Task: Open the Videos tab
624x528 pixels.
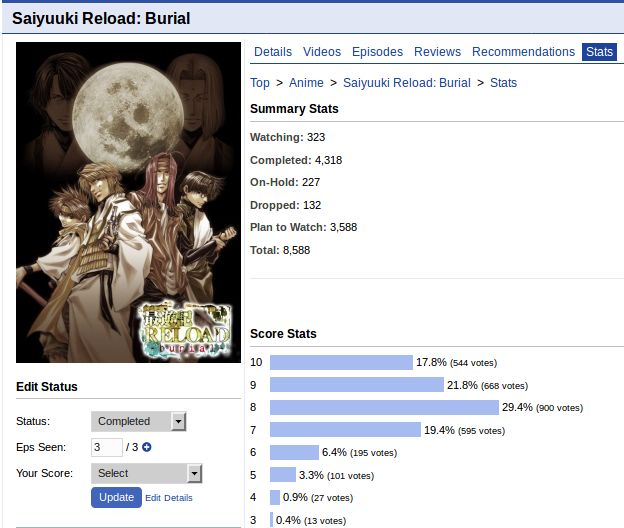Action: click(322, 52)
